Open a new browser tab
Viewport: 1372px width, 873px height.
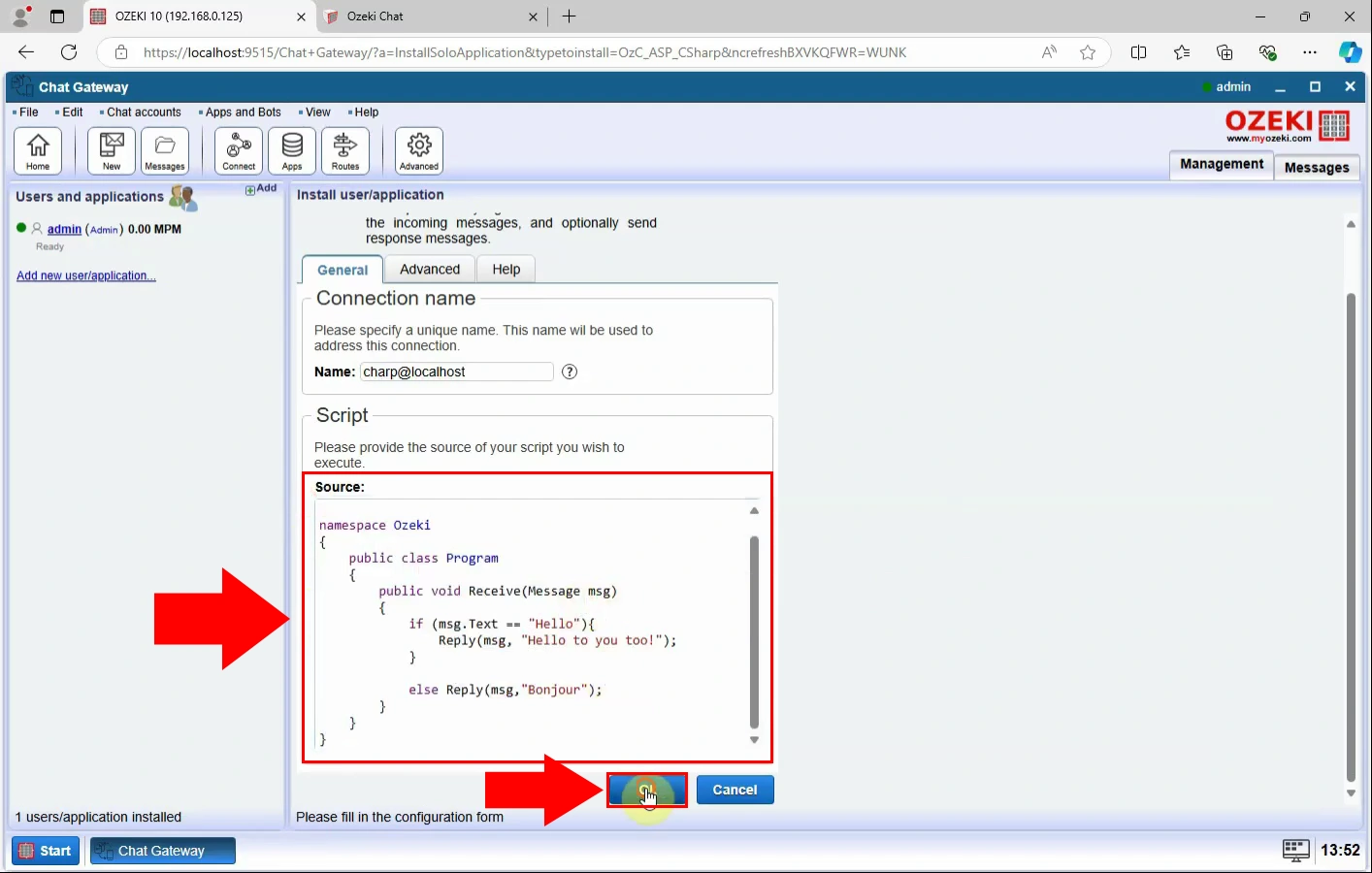[x=570, y=16]
